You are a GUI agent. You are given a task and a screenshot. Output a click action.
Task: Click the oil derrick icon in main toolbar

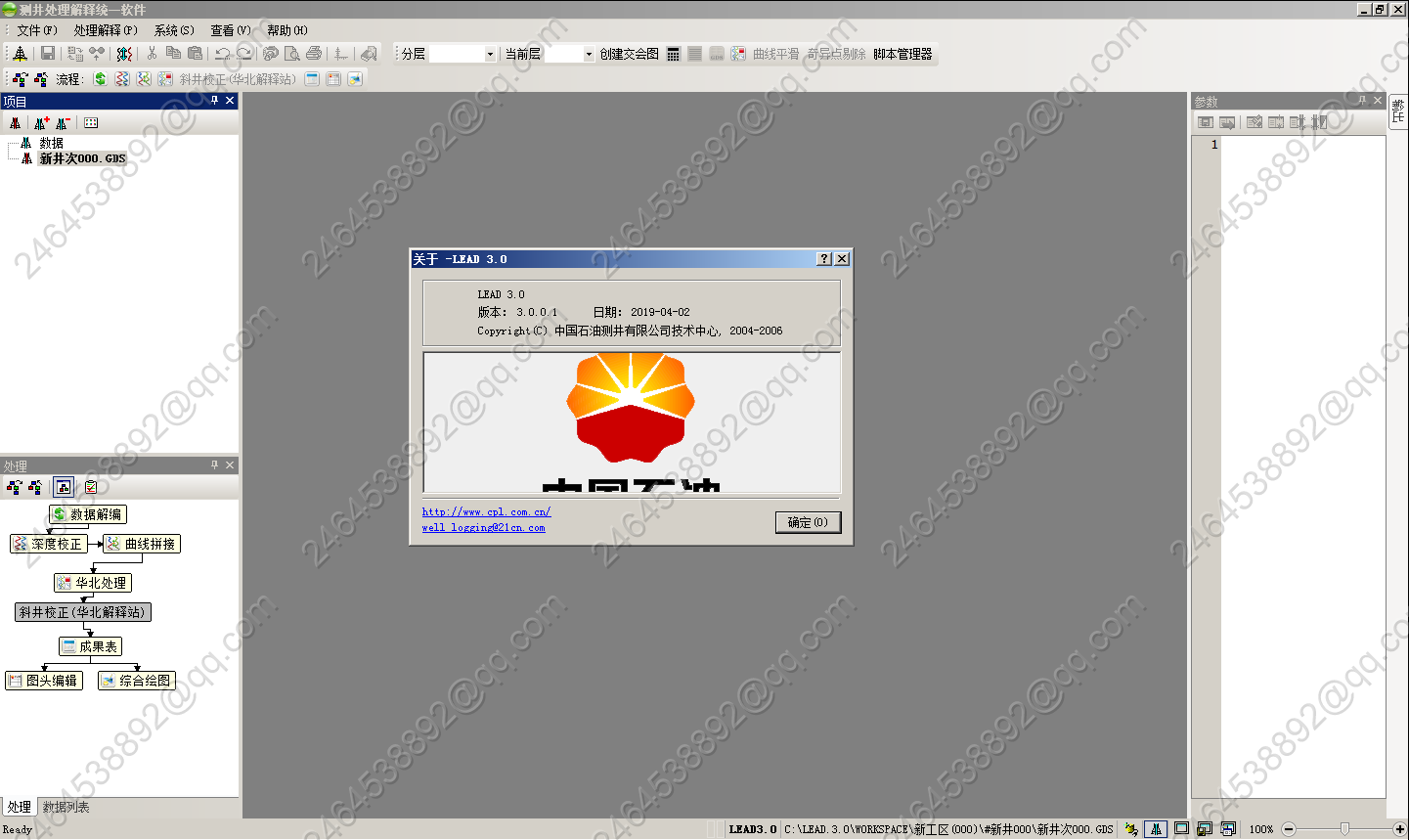20,54
